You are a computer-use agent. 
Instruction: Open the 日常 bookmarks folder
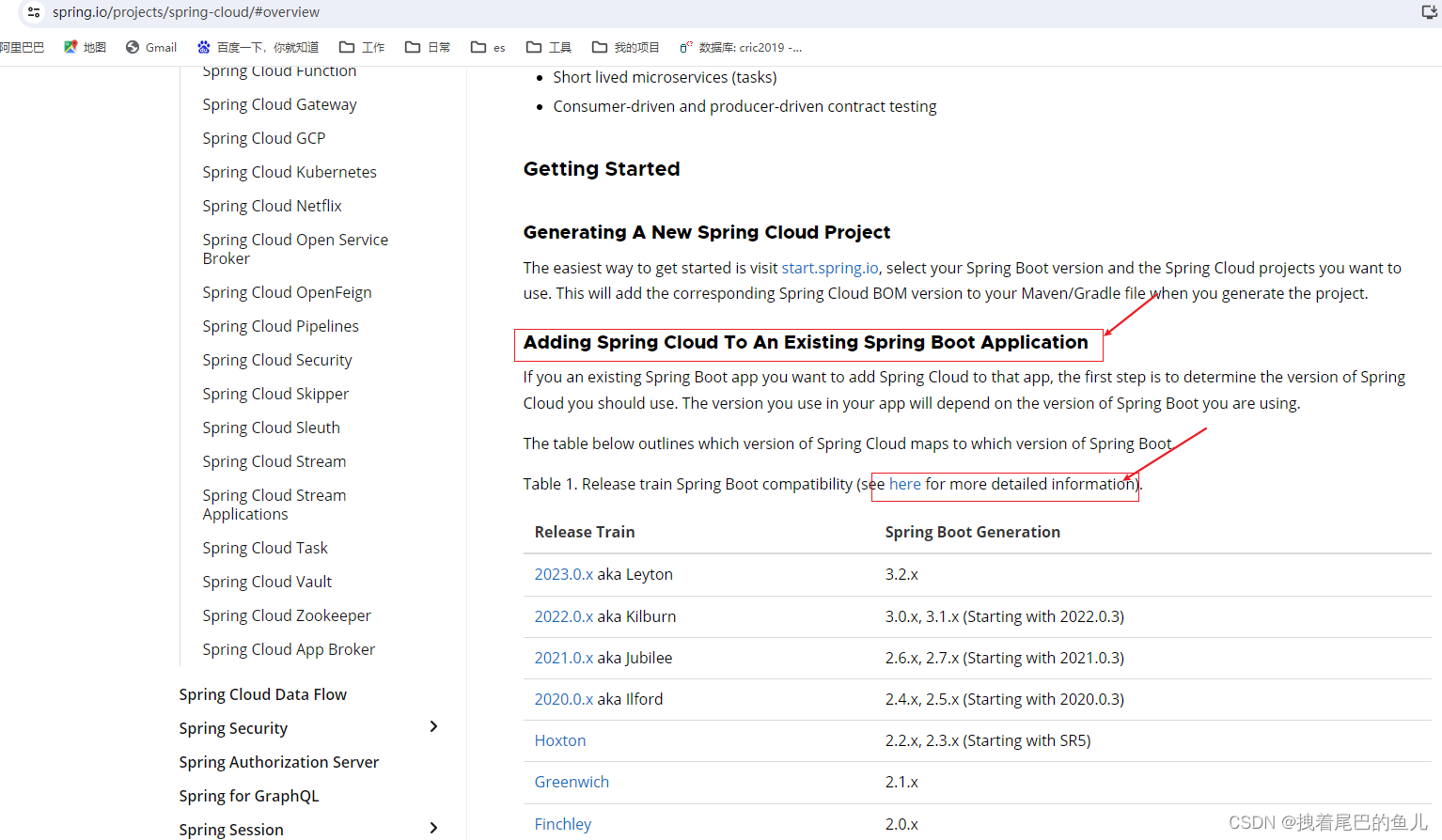point(427,47)
